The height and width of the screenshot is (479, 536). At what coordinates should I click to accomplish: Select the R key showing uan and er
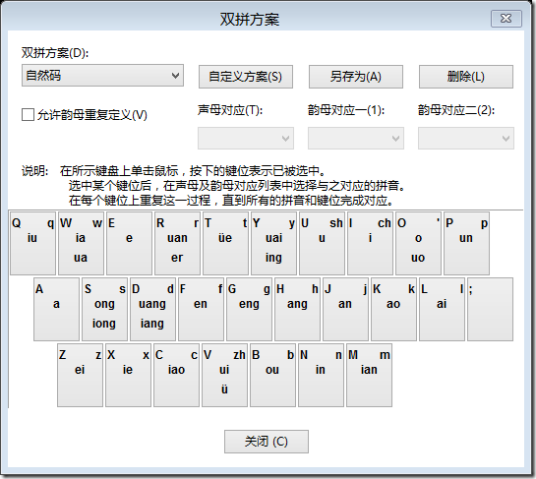point(177,243)
